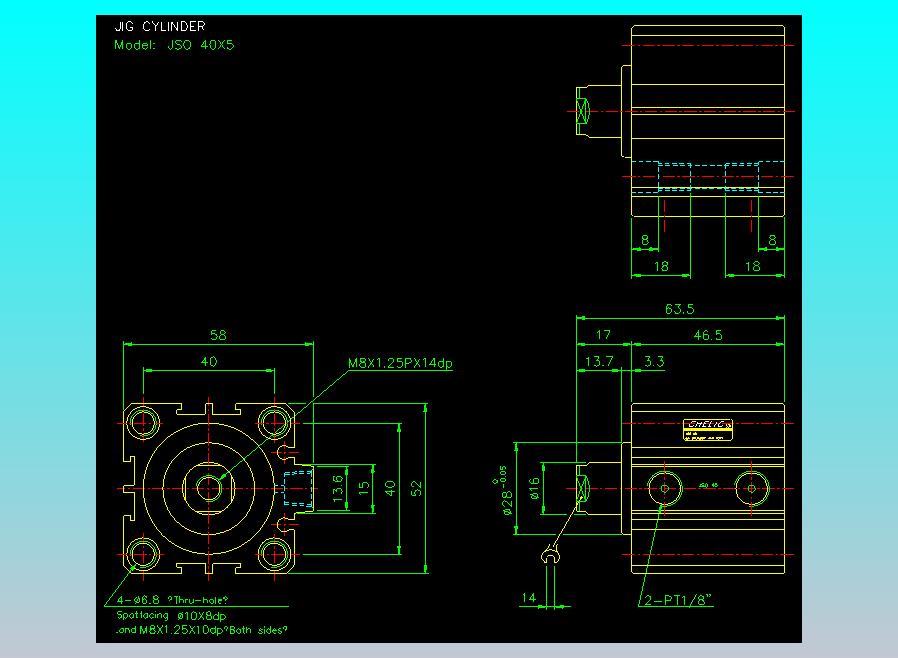Click the center rod thread hole in front view
898x658 pixels.
(x=208, y=488)
